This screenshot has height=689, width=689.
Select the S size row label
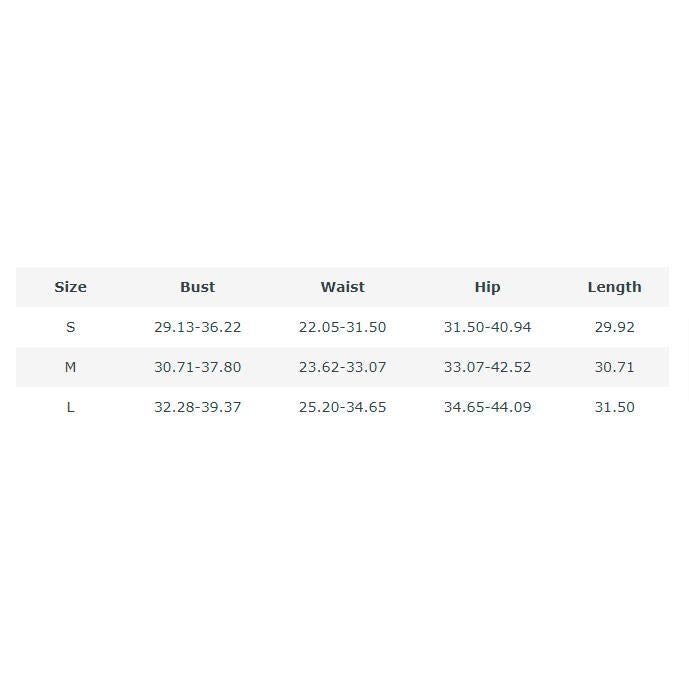coord(70,327)
